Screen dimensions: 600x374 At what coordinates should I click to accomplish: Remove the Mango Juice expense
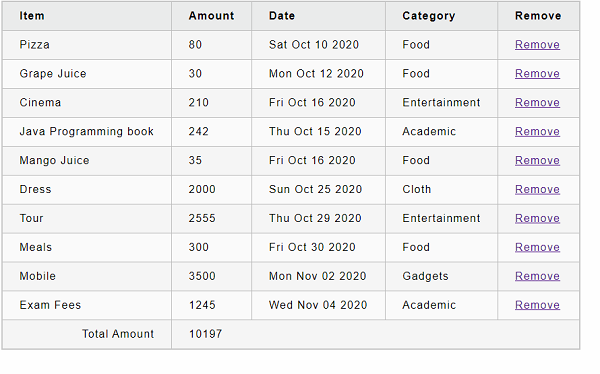[537, 160]
